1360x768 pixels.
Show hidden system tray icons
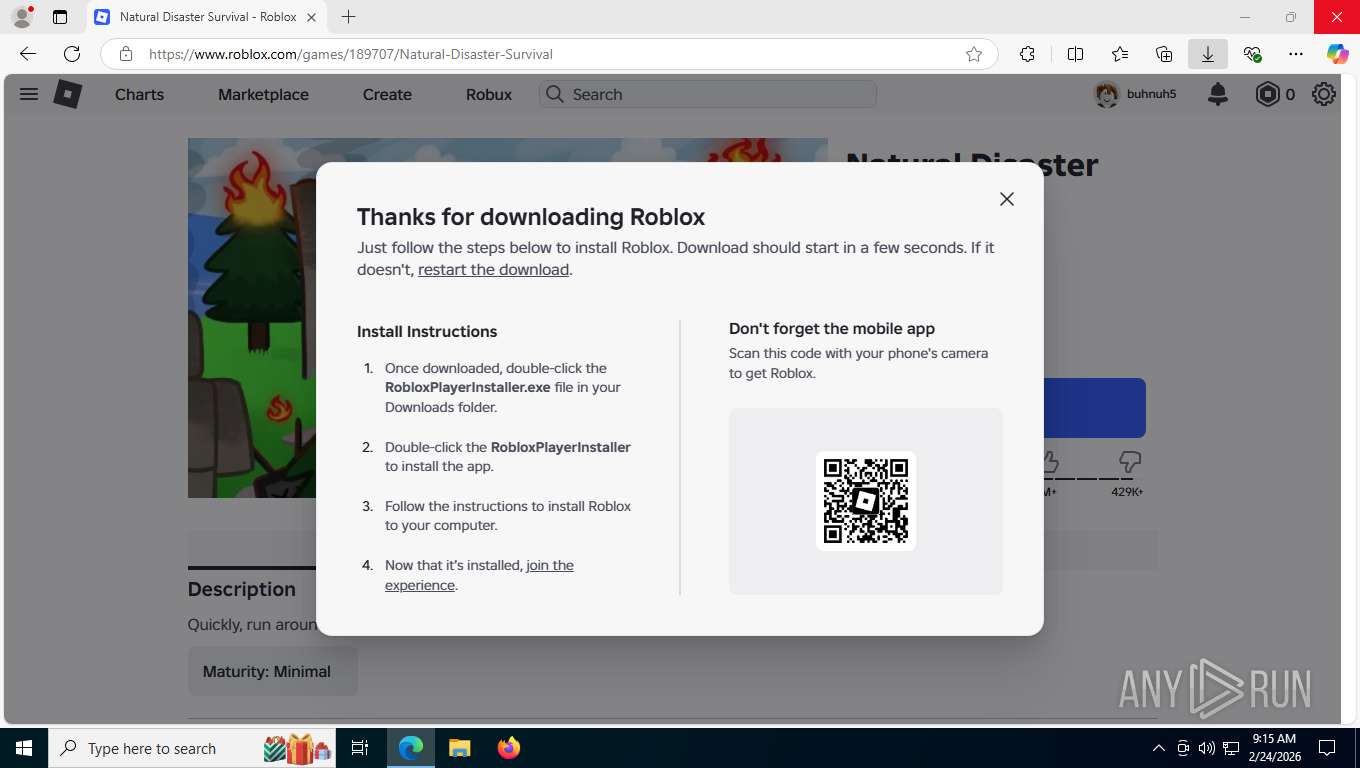[1159, 748]
